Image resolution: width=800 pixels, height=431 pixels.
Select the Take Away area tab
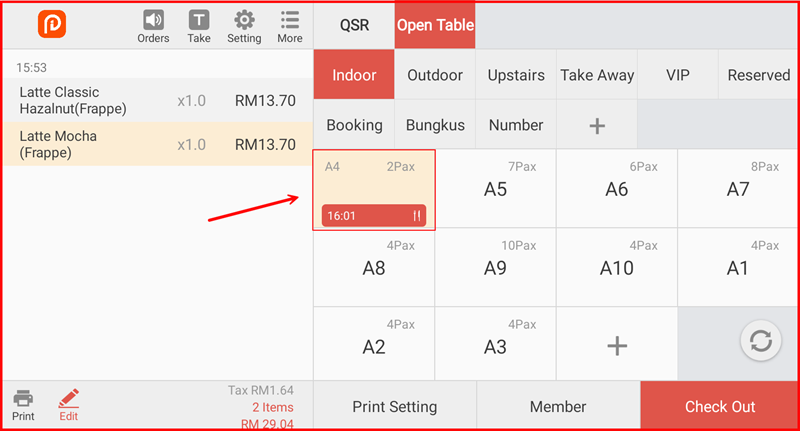(x=597, y=75)
